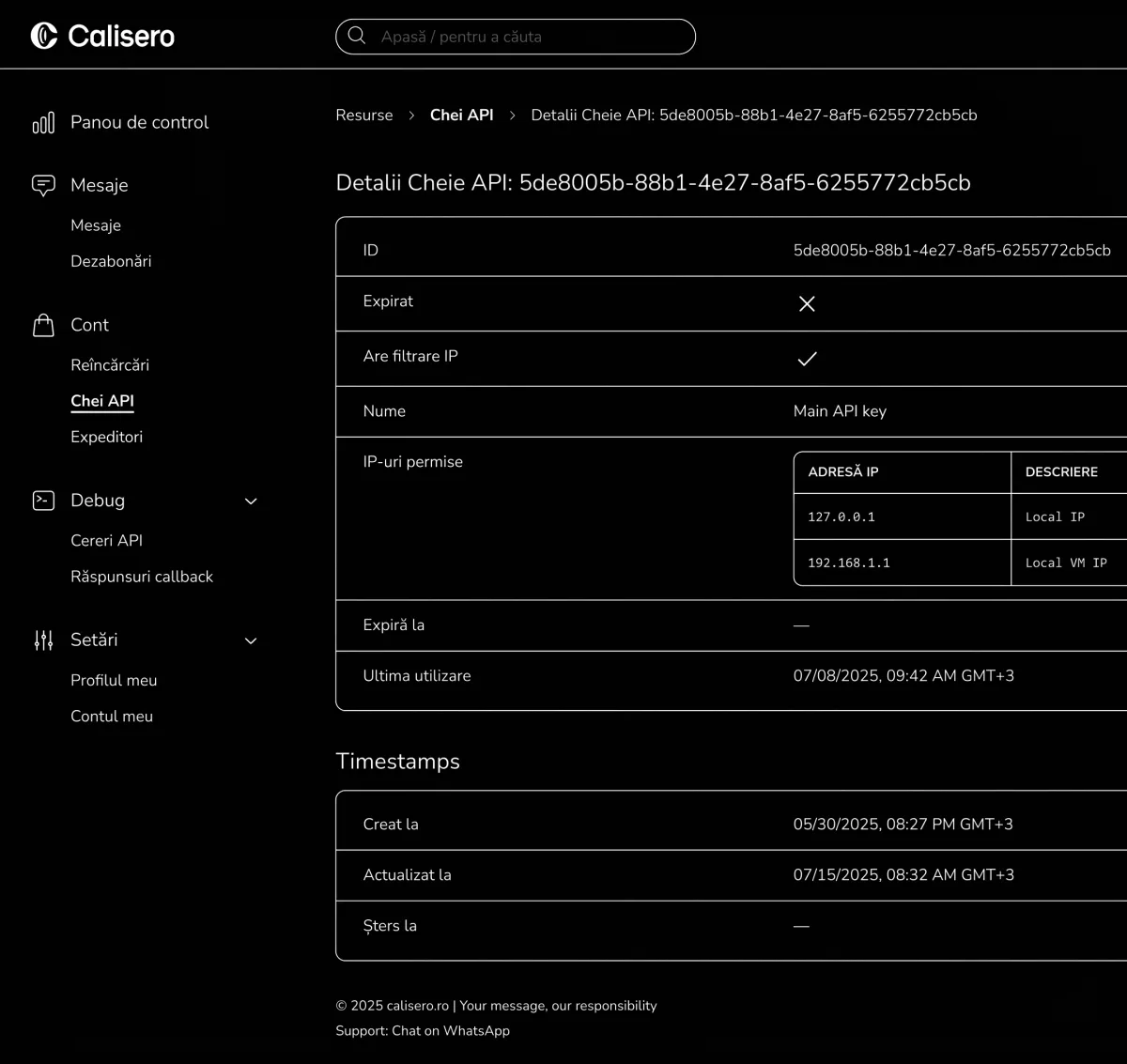
Task: Focus the 'Apasă / pentru a căuta' search field
Action: pos(516,37)
